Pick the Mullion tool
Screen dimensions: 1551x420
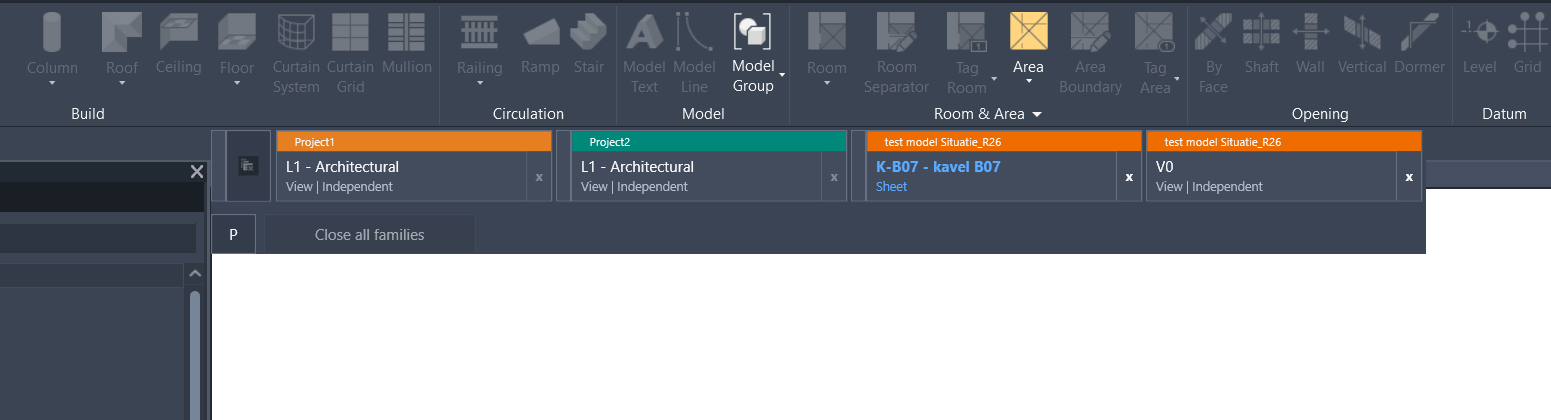407,33
